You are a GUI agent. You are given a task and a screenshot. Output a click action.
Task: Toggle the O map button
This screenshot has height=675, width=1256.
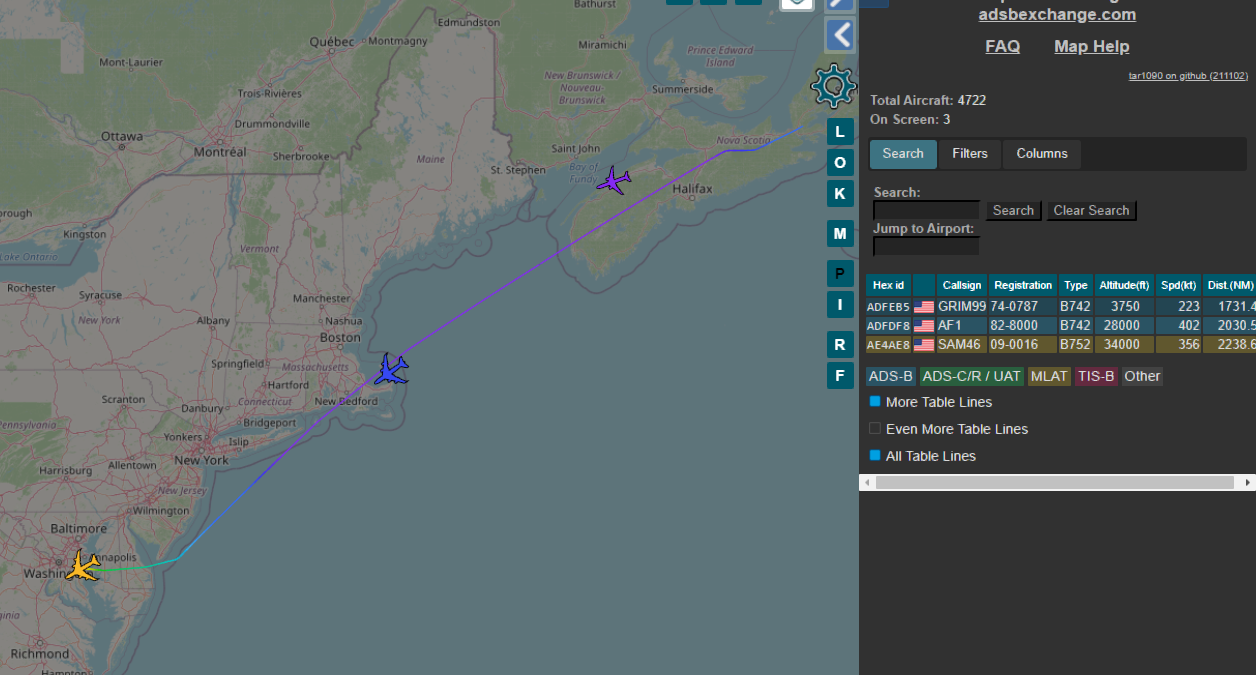tap(840, 162)
